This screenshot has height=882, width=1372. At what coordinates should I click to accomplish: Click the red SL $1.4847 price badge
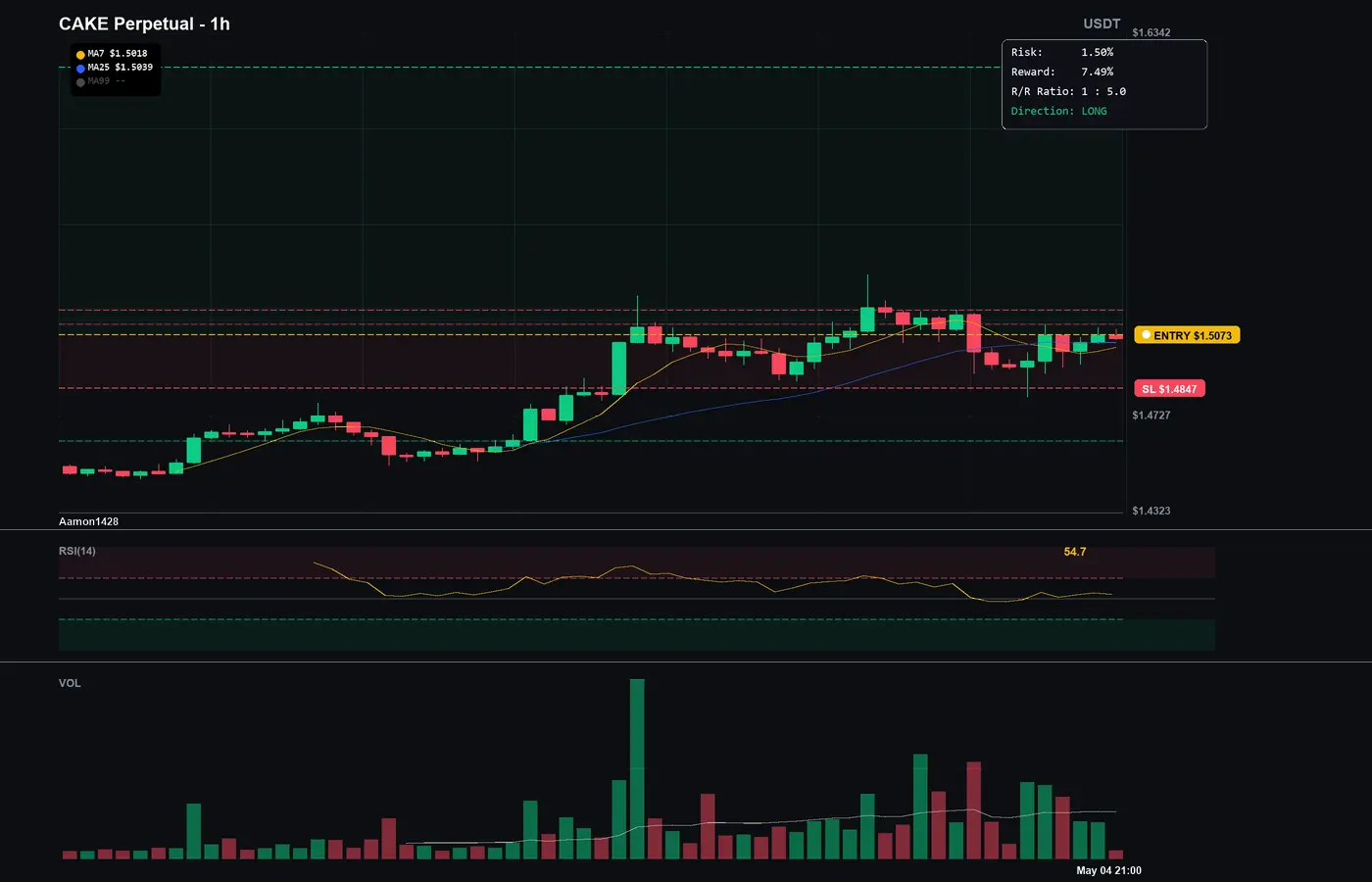tap(1169, 389)
